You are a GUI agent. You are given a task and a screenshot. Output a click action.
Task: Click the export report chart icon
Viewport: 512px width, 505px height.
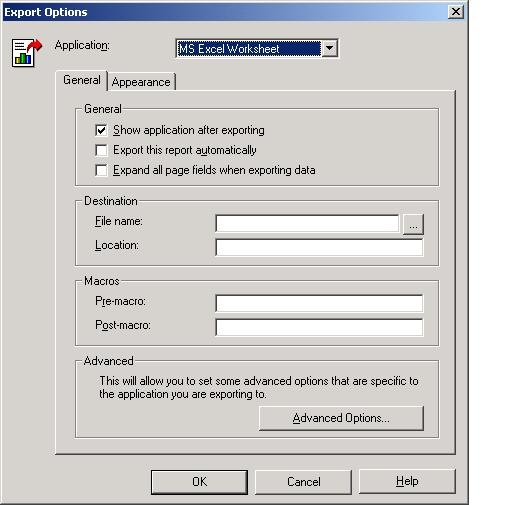tap(27, 53)
